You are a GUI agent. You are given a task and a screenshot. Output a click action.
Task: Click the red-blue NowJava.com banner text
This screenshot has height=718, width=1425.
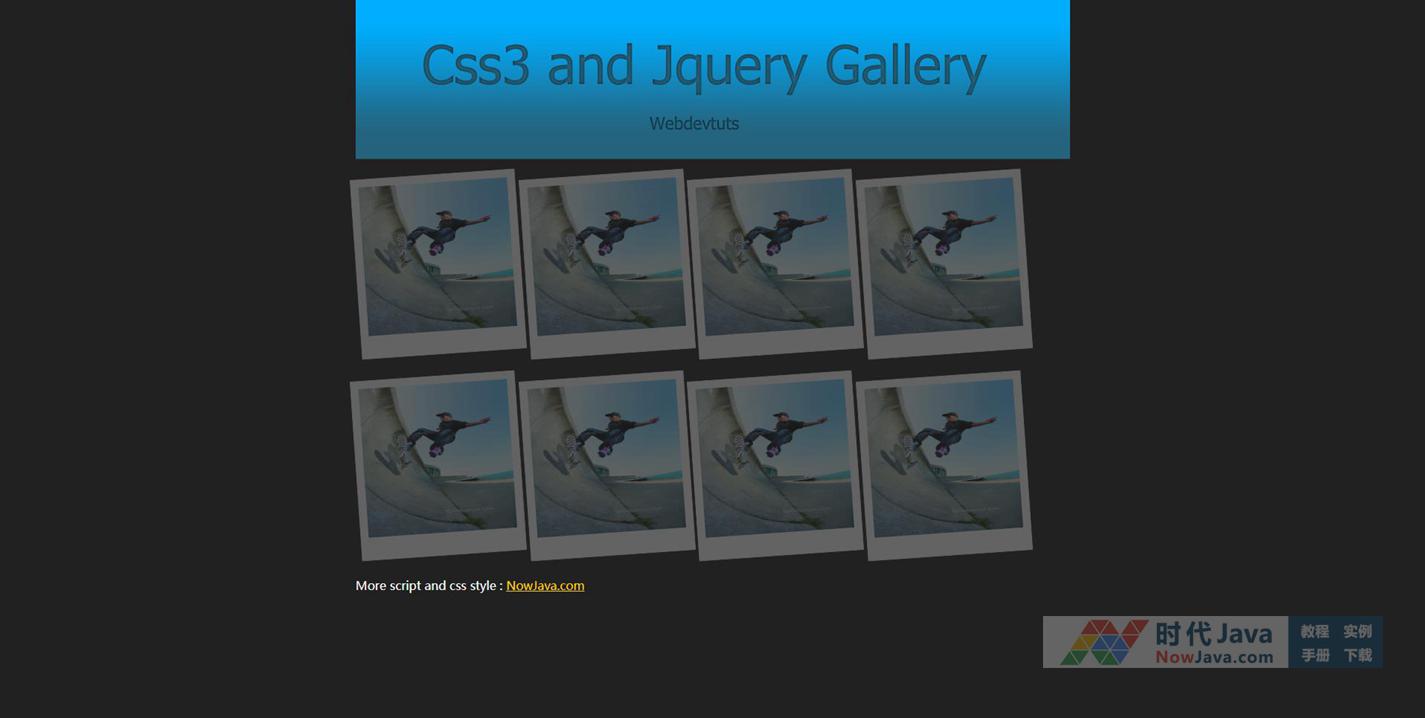(1214, 658)
